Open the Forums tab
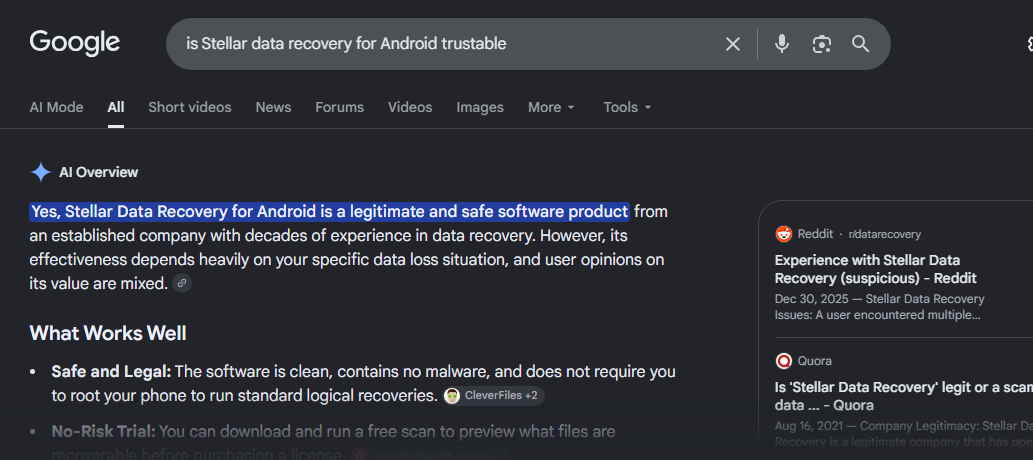 339,107
